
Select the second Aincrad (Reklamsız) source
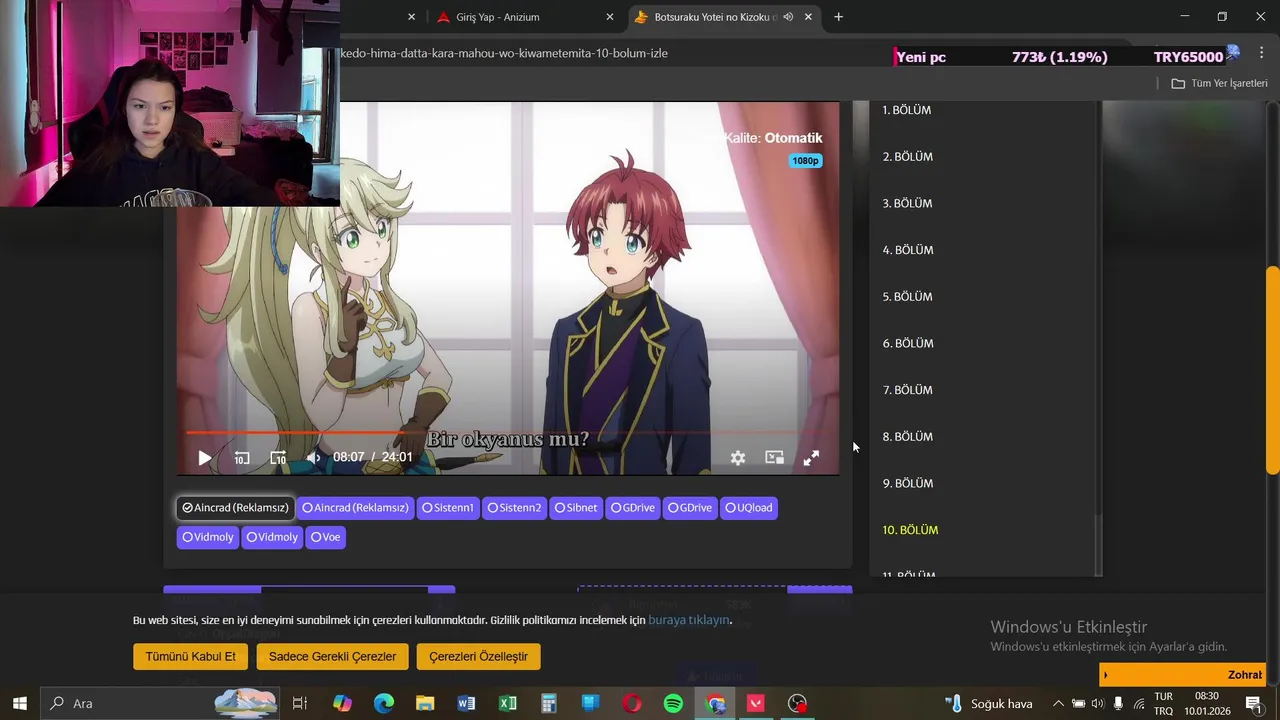tap(355, 508)
